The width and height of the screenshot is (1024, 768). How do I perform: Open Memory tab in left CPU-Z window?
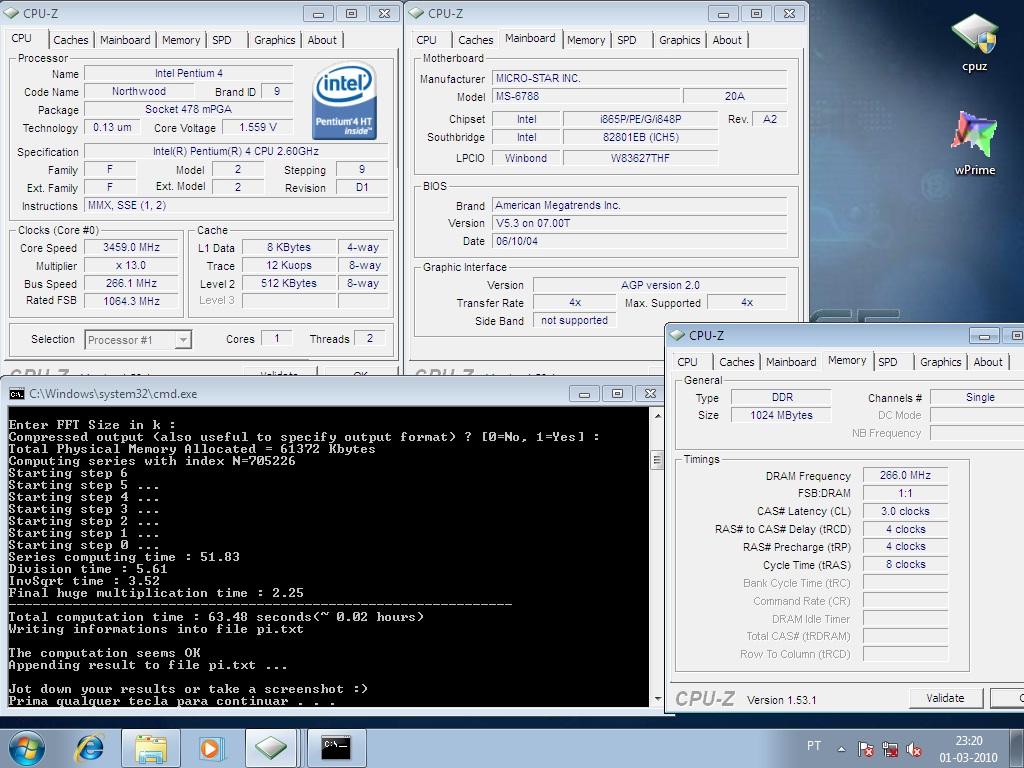(181, 40)
